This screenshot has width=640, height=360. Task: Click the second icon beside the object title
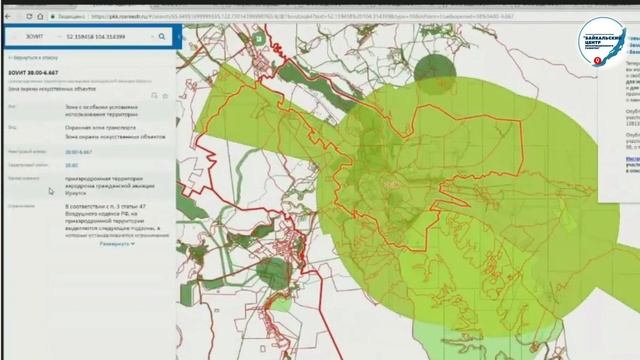coord(165,96)
